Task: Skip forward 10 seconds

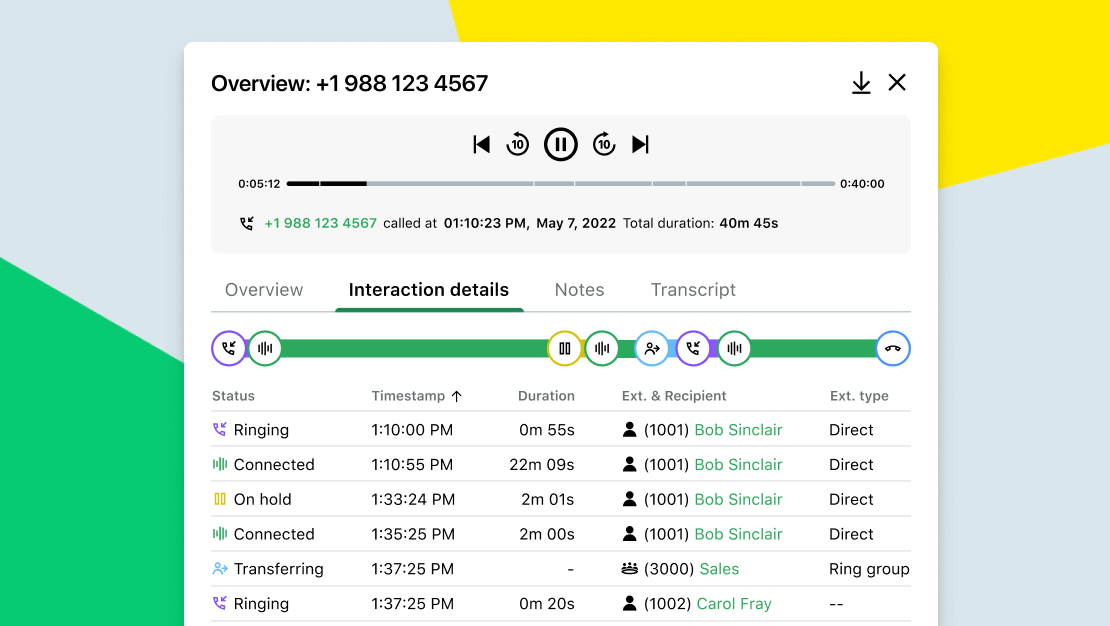Action: click(604, 144)
